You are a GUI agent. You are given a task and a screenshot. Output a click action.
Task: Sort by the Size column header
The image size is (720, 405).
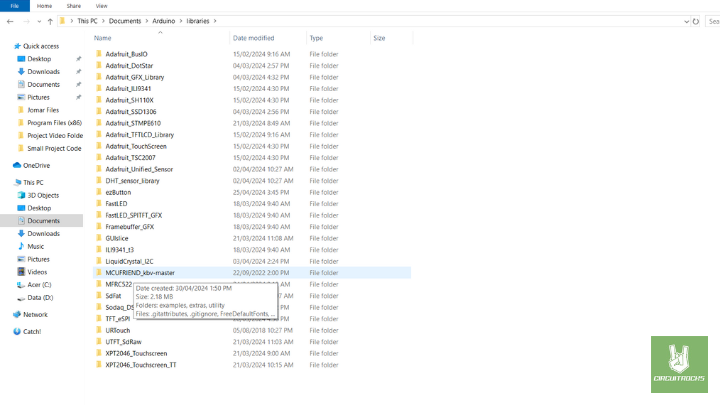(379, 38)
